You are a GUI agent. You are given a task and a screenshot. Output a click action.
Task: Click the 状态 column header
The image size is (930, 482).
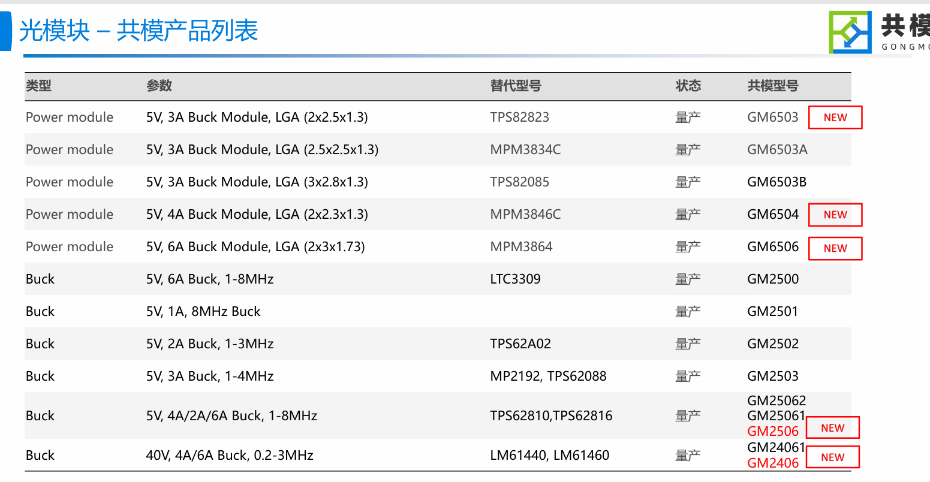click(x=688, y=86)
